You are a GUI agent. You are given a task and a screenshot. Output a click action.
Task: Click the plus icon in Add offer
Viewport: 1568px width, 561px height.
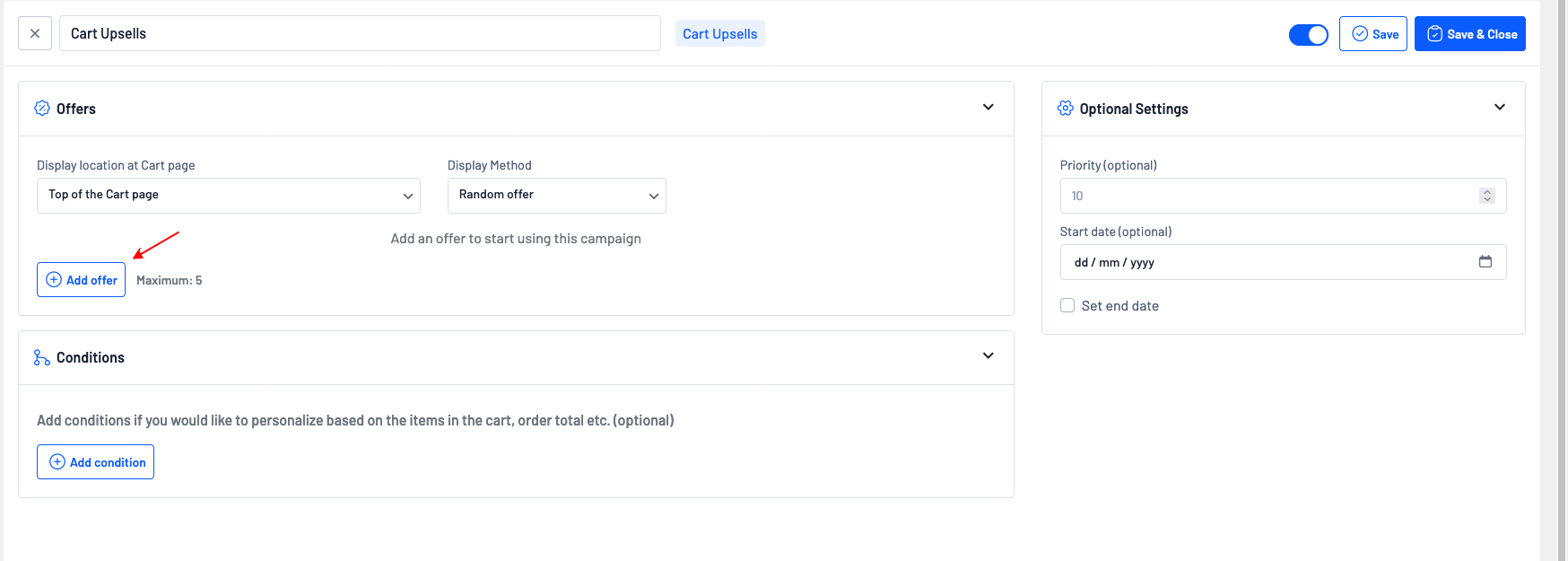point(54,280)
